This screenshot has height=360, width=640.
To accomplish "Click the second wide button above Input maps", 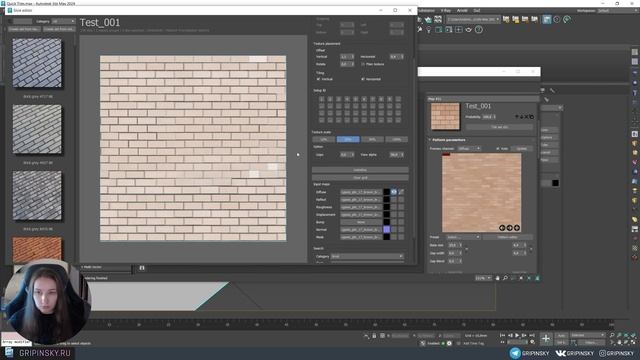I will (x=360, y=178).
